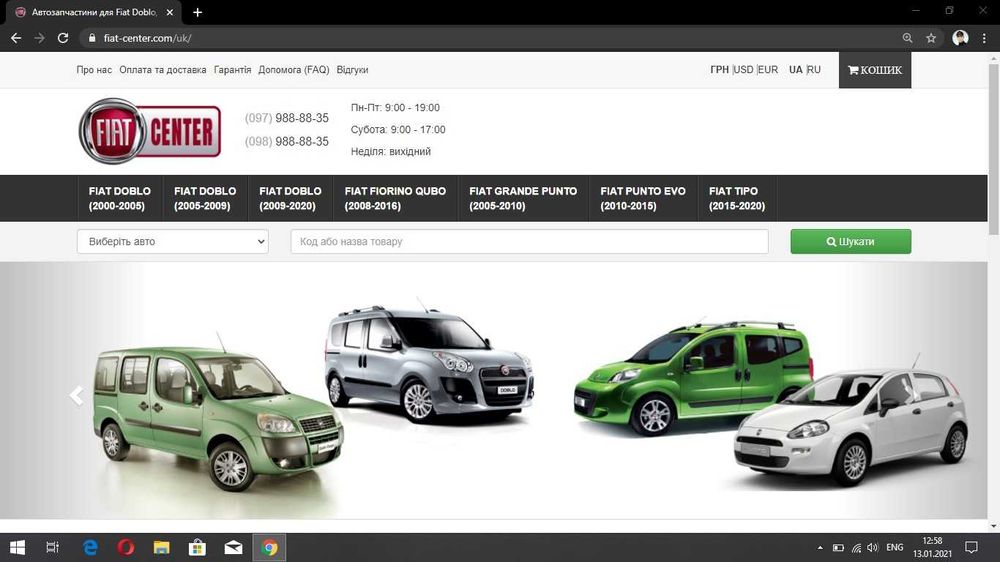Click Chrome icon on taskbar
Screen dimensions: 1000x562
click(x=269, y=547)
